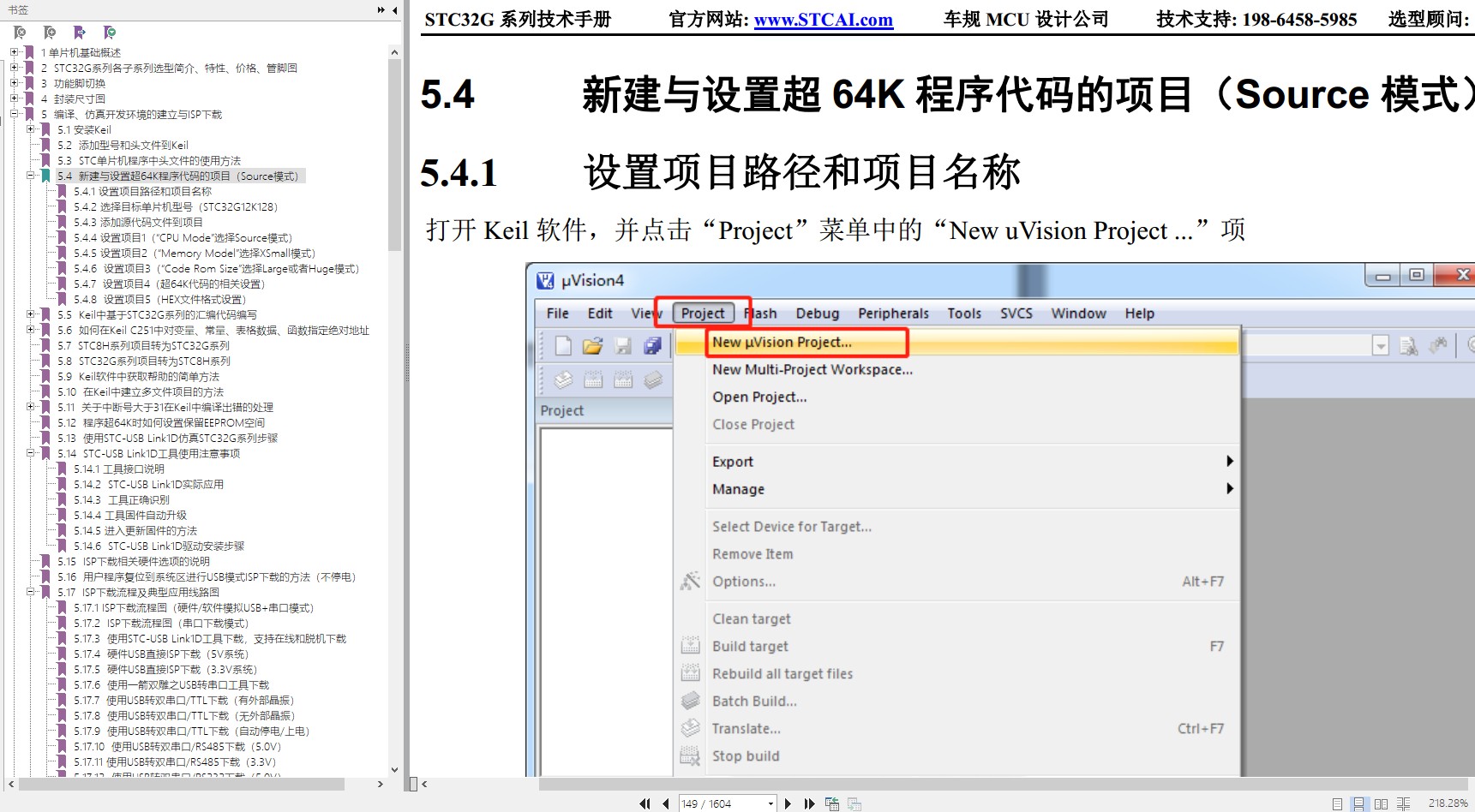Open bookmark 5.14.4 工具固件自动升级

pyautogui.click(x=130, y=516)
